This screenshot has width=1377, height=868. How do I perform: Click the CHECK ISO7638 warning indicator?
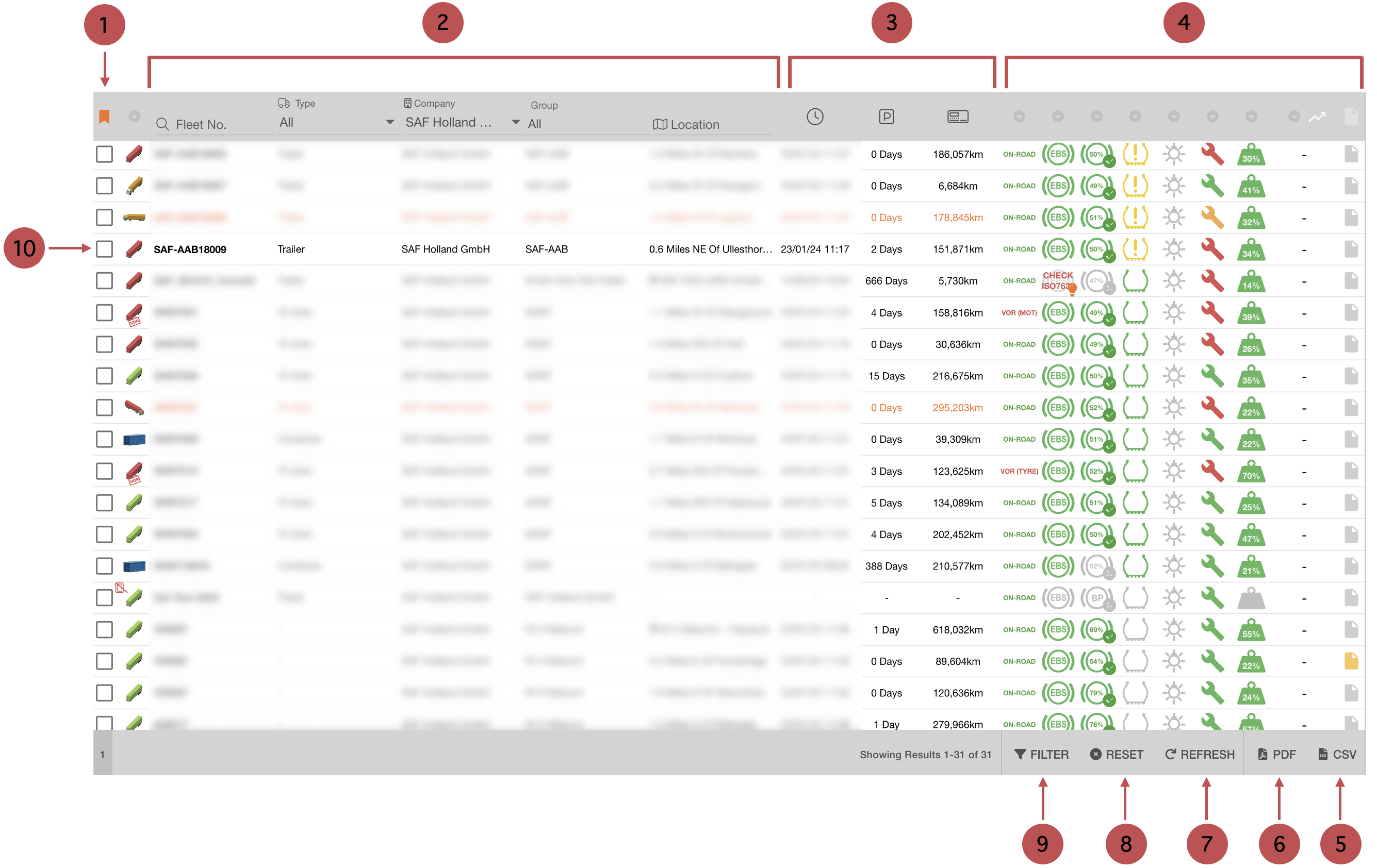[x=1058, y=280]
